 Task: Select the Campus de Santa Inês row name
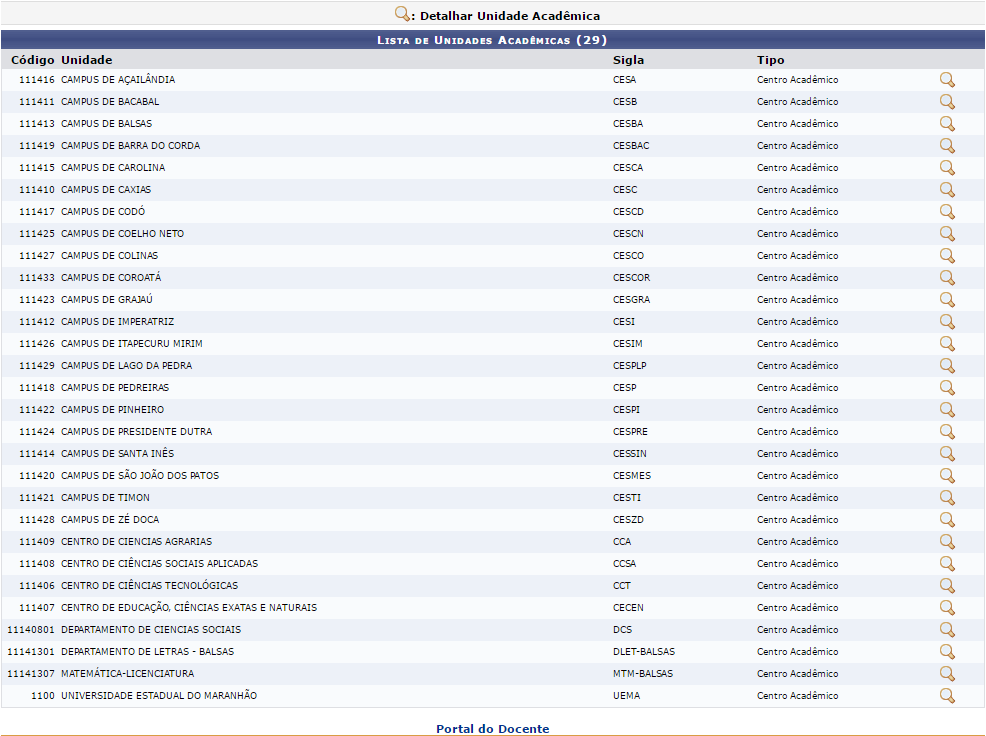117,454
